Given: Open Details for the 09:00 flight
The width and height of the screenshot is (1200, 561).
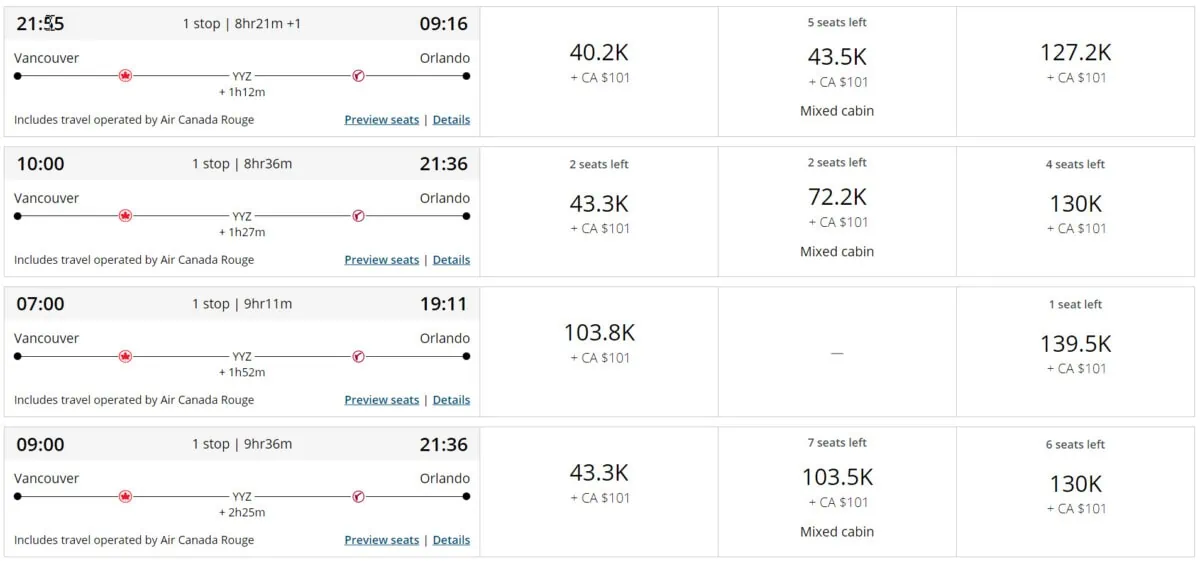Looking at the screenshot, I should coord(451,540).
